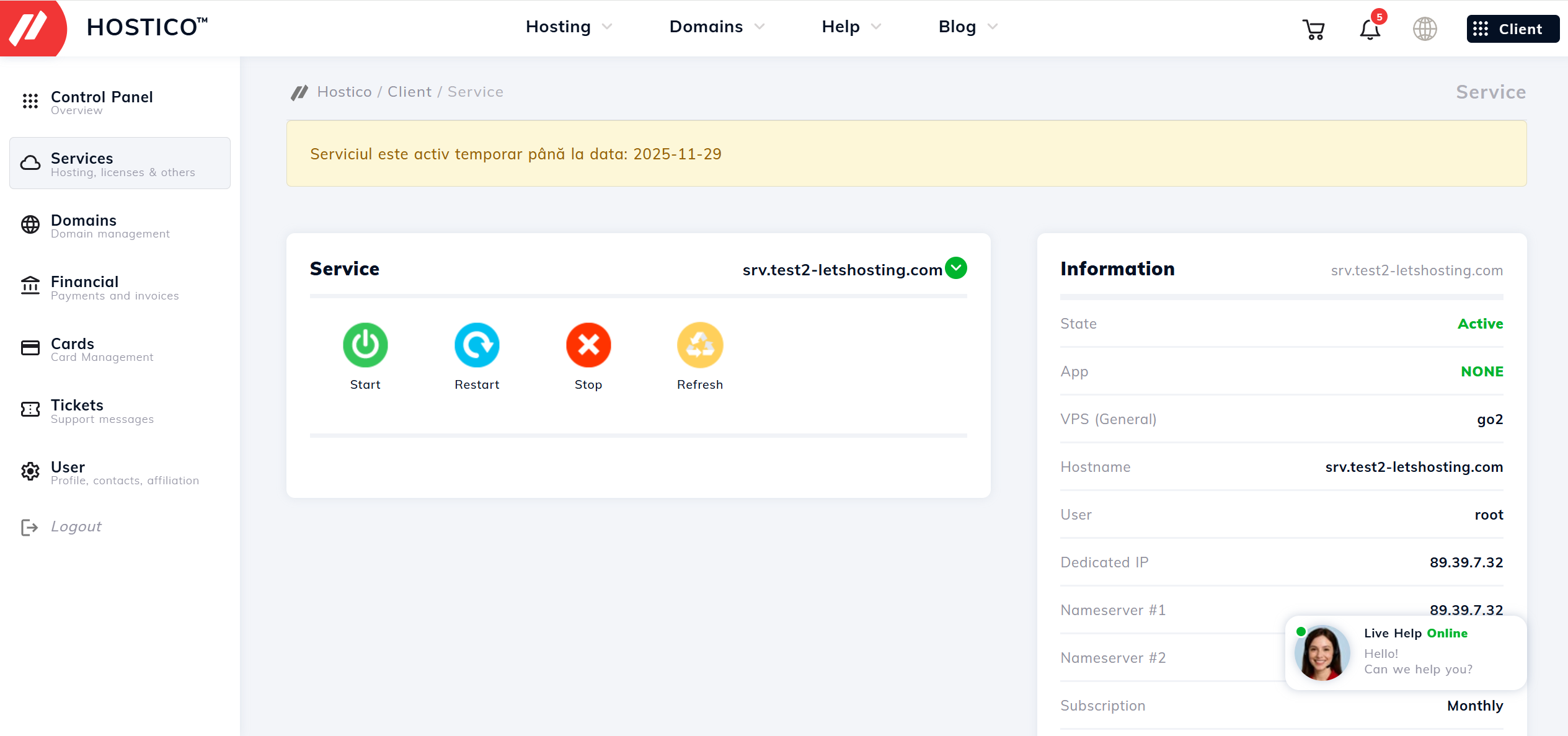Screen dimensions: 1568x736
Task: Open the Hosting top menu
Action: [558, 27]
